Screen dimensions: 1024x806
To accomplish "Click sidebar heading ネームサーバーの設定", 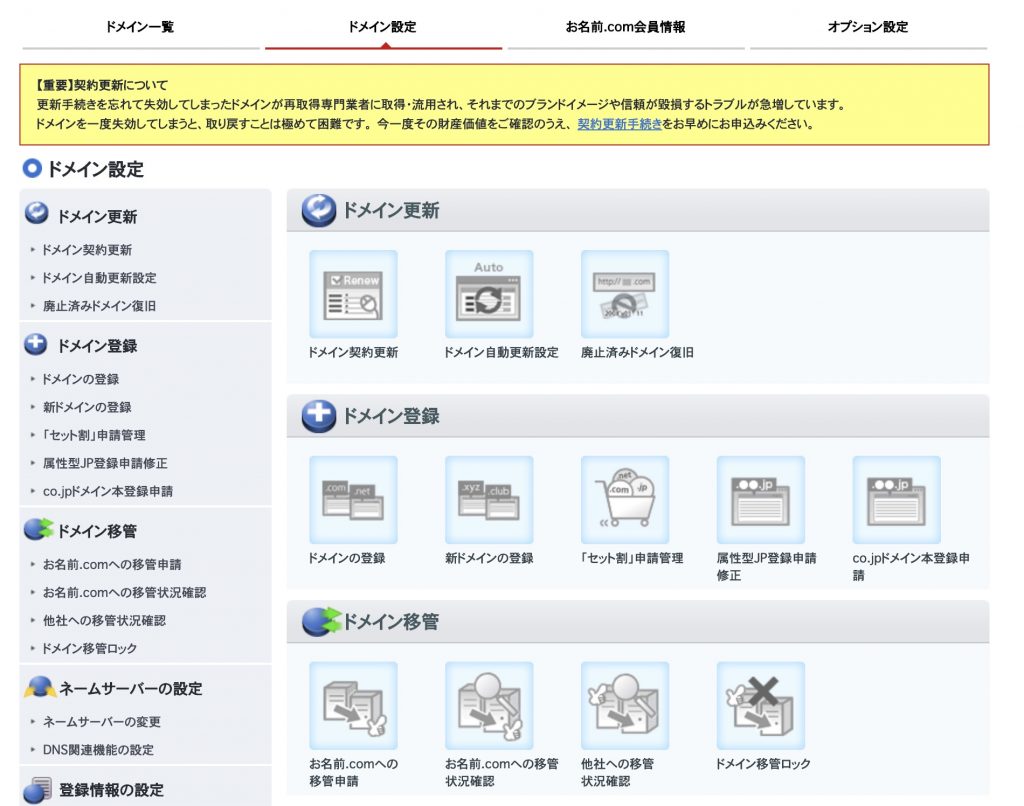I will 131,689.
